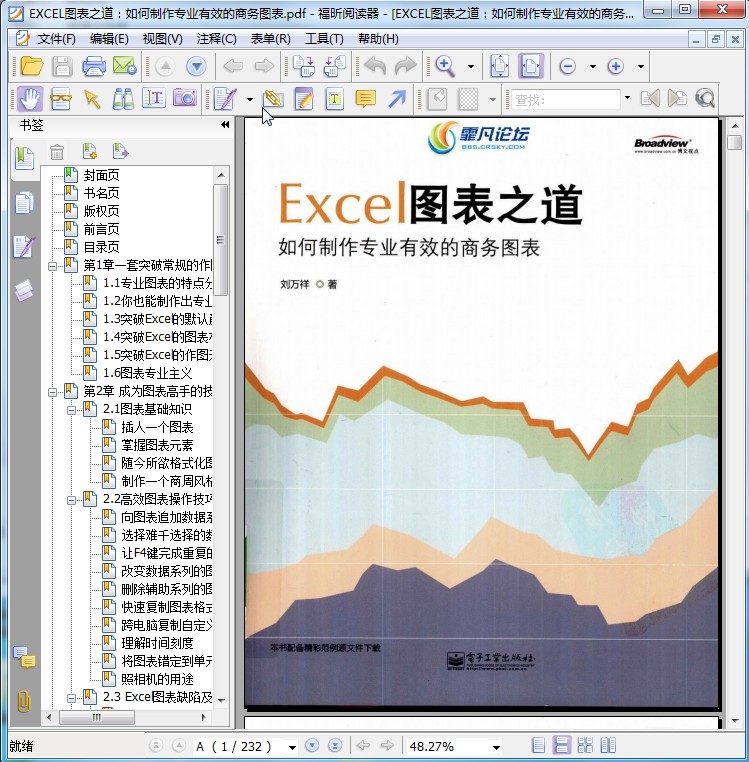Open the Attachments paperclip panel
Viewport: 749px width, 762px height.
point(24,701)
